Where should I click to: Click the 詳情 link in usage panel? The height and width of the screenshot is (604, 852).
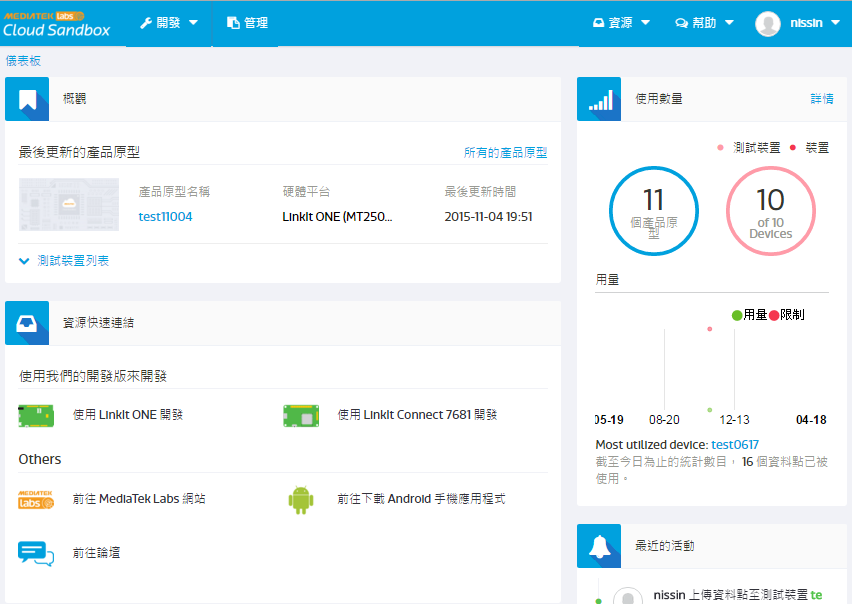(x=821, y=99)
